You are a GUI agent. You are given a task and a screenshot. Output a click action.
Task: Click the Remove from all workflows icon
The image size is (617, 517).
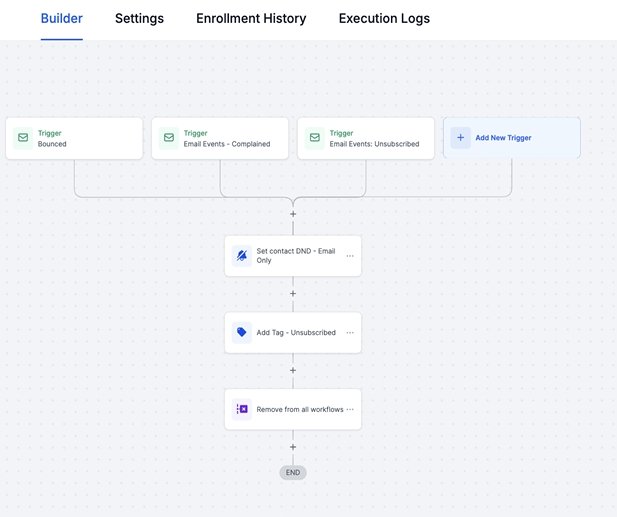pos(242,409)
